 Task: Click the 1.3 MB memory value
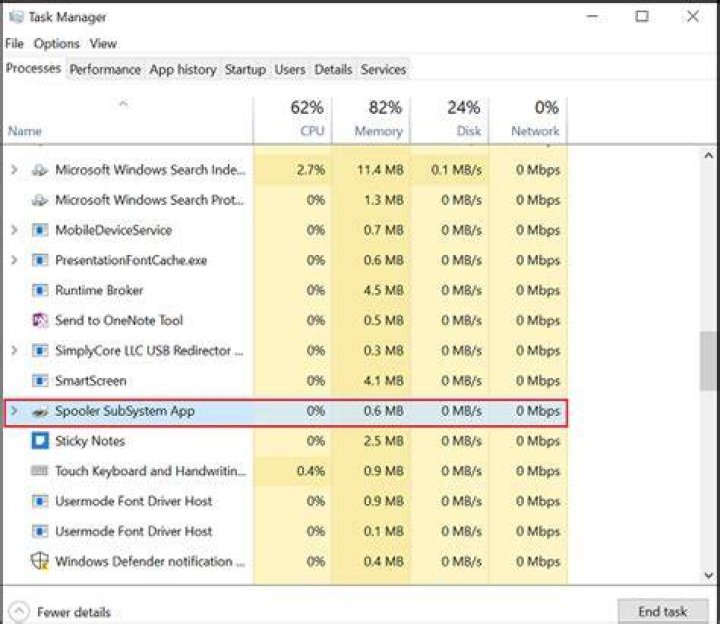pos(384,200)
